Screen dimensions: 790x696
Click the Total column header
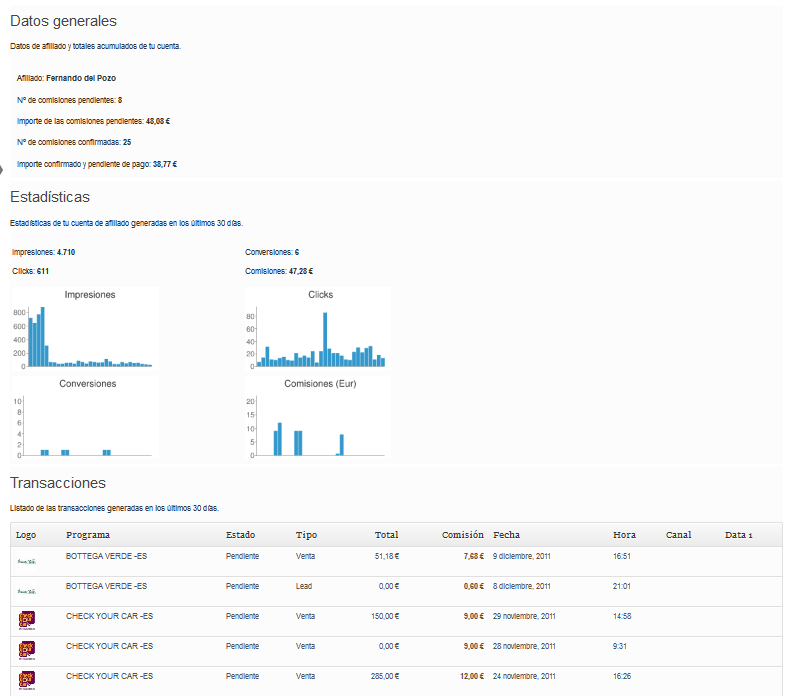386,535
